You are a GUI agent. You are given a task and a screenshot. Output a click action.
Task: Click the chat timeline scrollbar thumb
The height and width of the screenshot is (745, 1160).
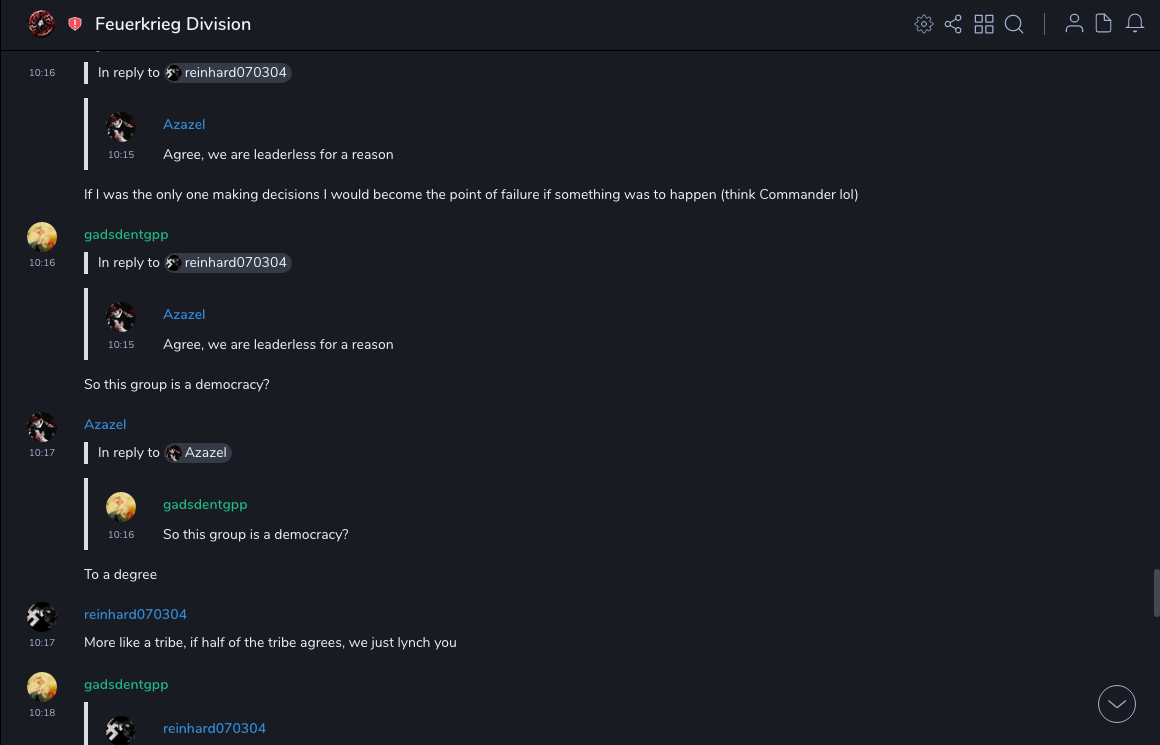point(1156,592)
